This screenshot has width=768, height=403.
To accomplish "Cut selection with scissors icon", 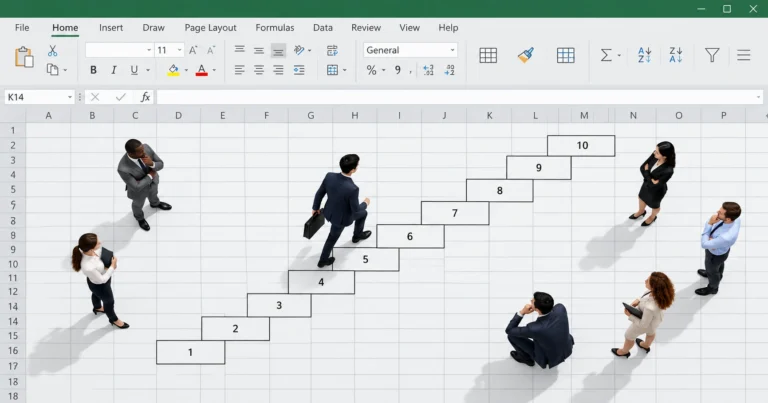I will tap(52, 50).
